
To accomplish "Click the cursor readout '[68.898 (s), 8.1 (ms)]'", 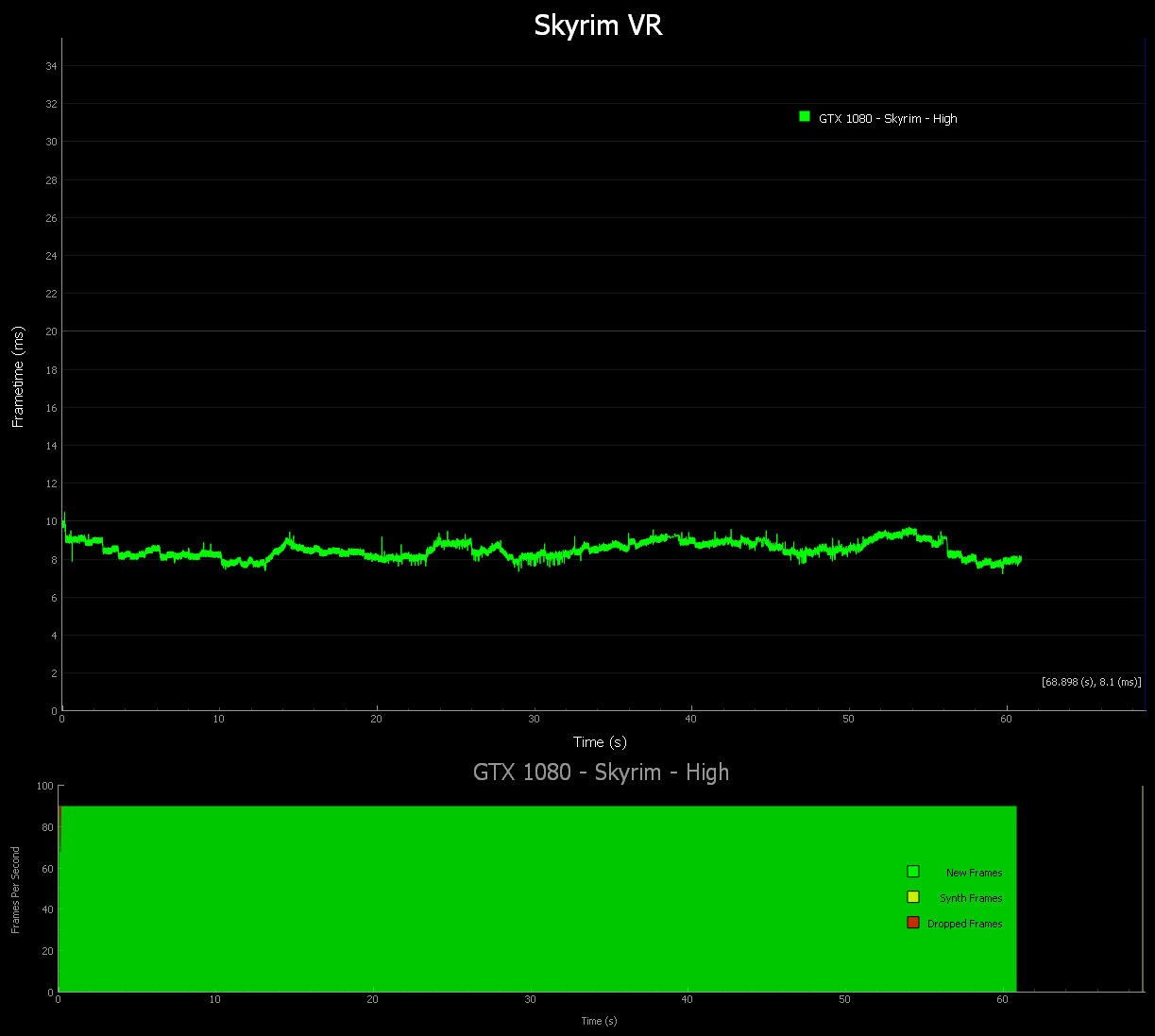I will [1091, 682].
